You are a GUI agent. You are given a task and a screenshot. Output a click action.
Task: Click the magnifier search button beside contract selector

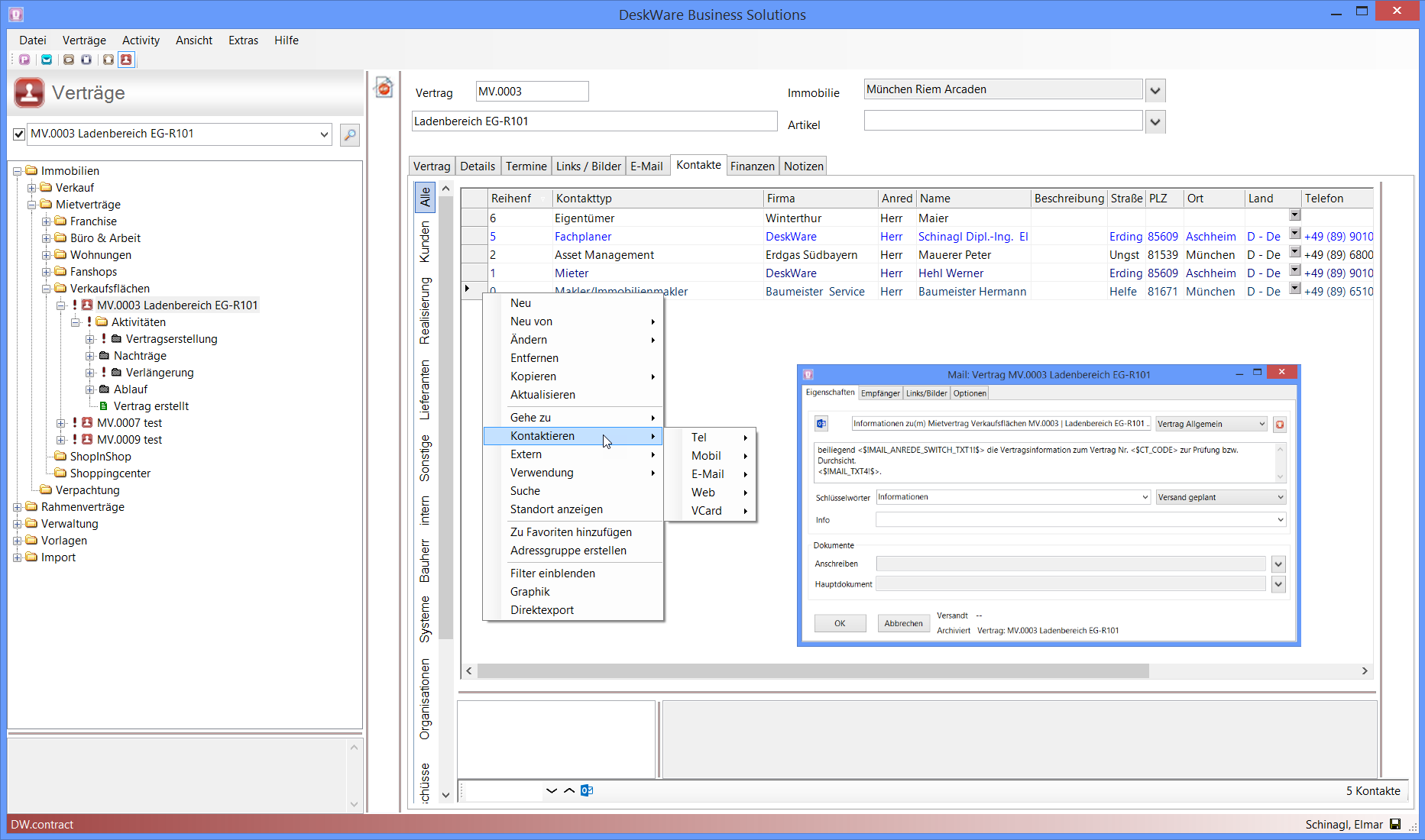coord(349,135)
